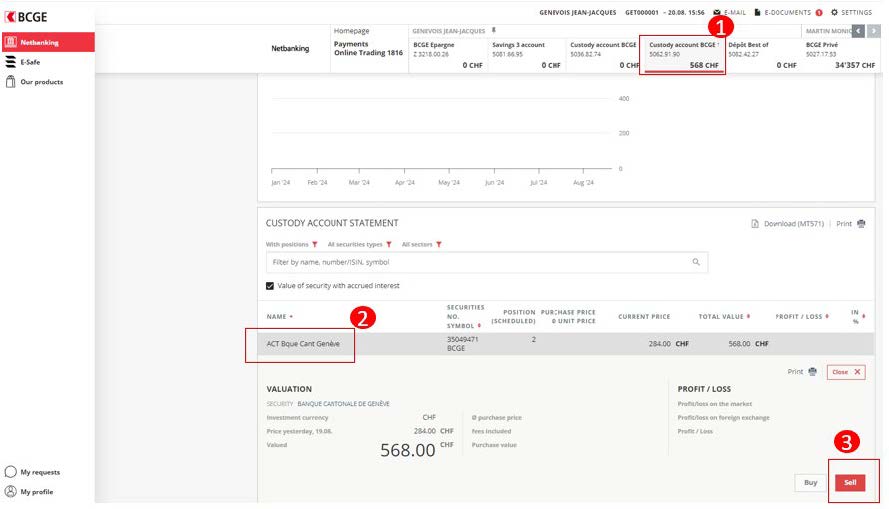The image size is (889, 509).
Task: Print the custody account statement
Action: click(x=850, y=224)
